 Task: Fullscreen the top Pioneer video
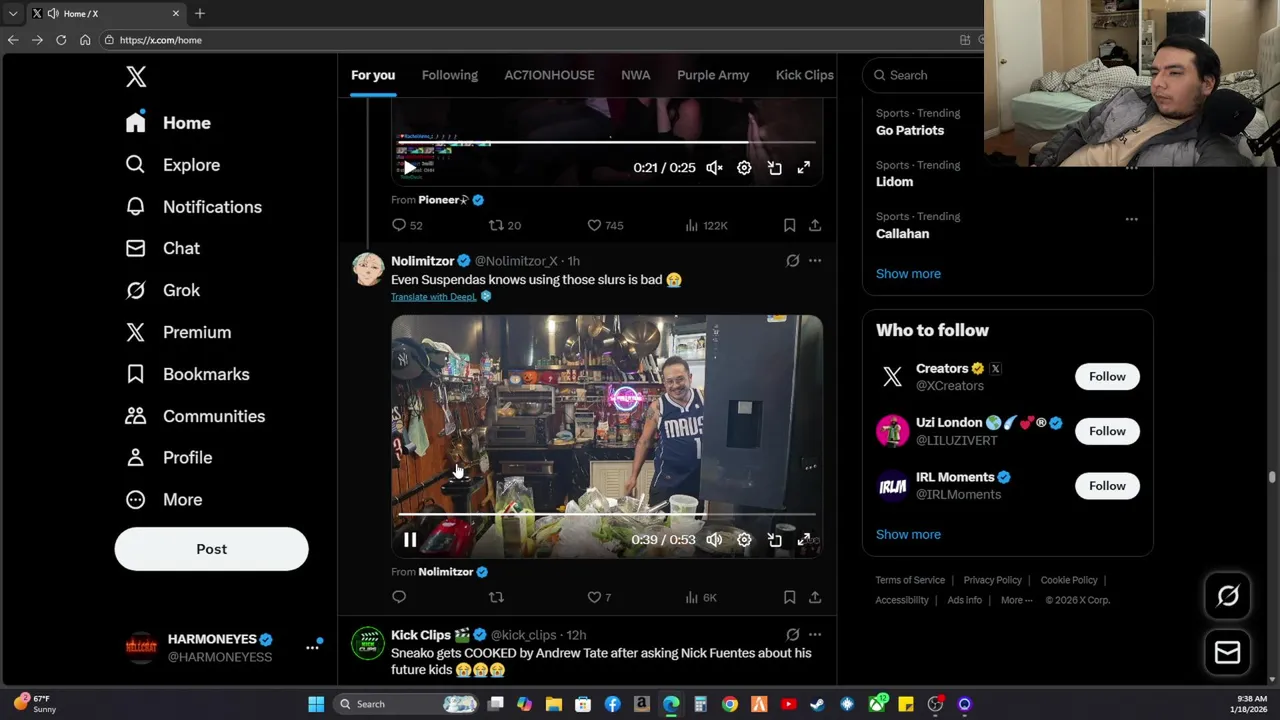[x=804, y=168]
